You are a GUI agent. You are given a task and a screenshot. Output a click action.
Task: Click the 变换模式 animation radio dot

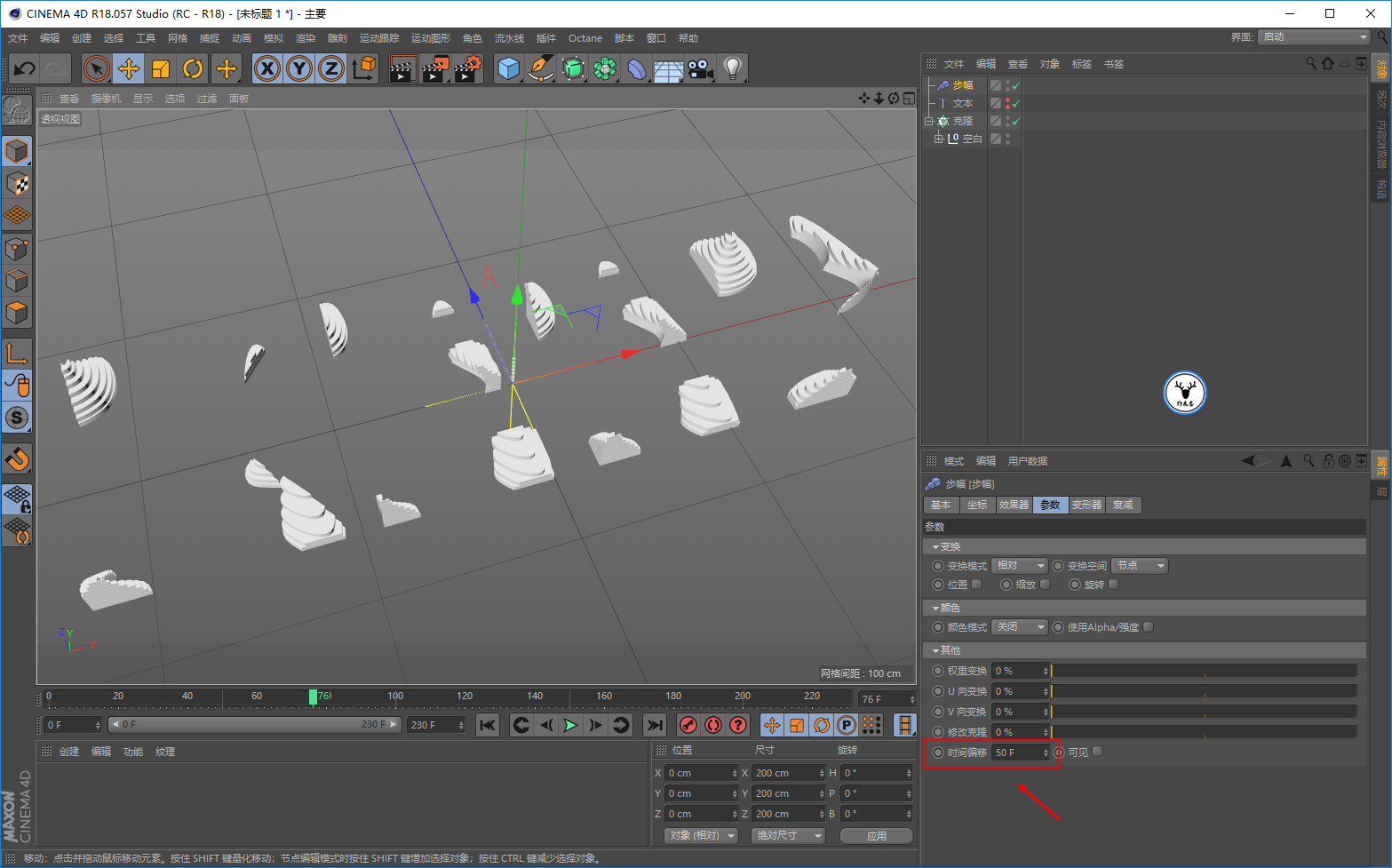click(x=938, y=566)
